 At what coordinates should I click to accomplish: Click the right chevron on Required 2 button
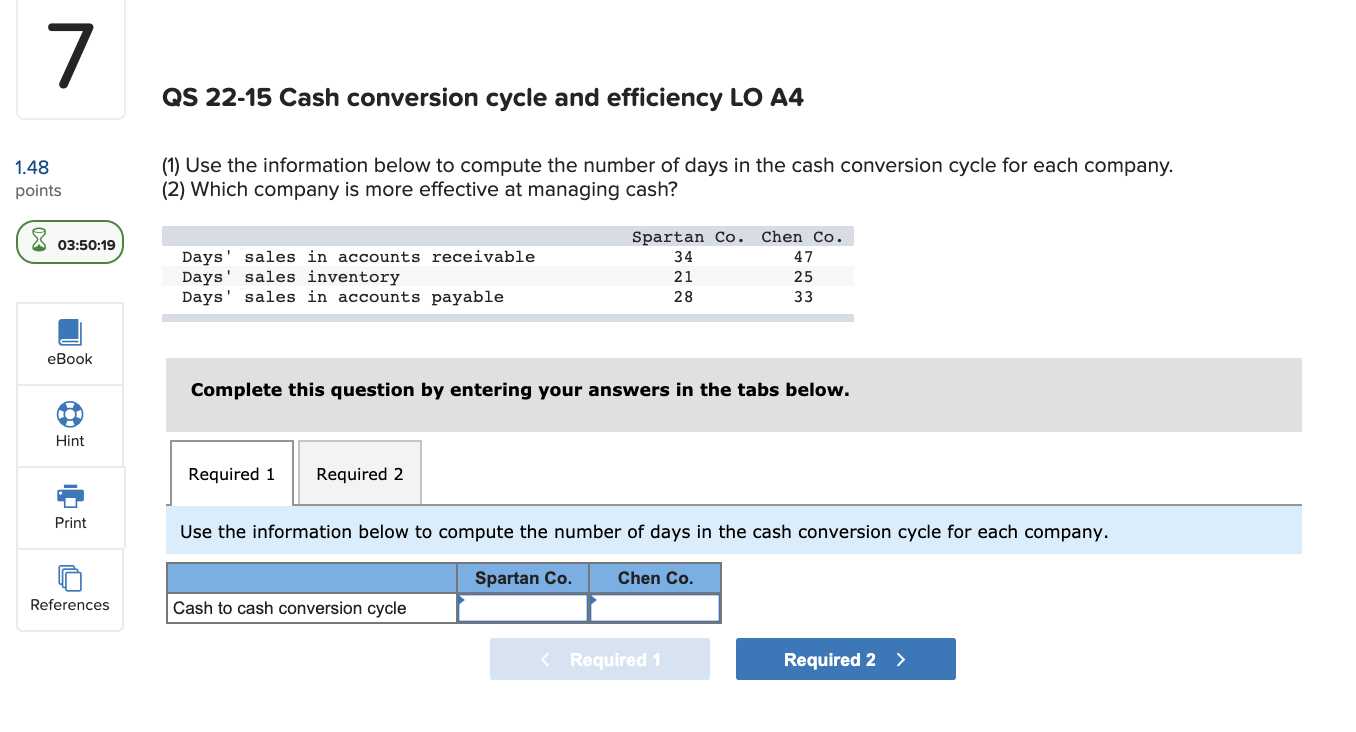pos(899,658)
